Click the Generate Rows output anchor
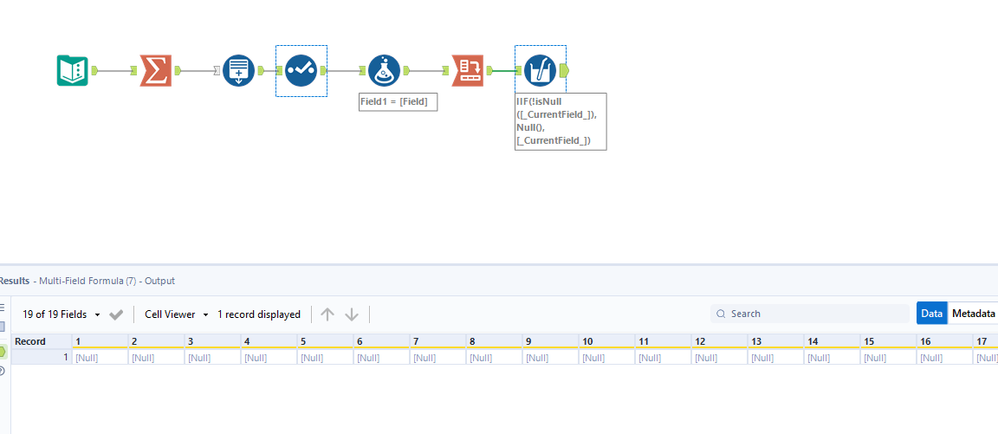Viewport: 998px width, 434px height. [261, 71]
